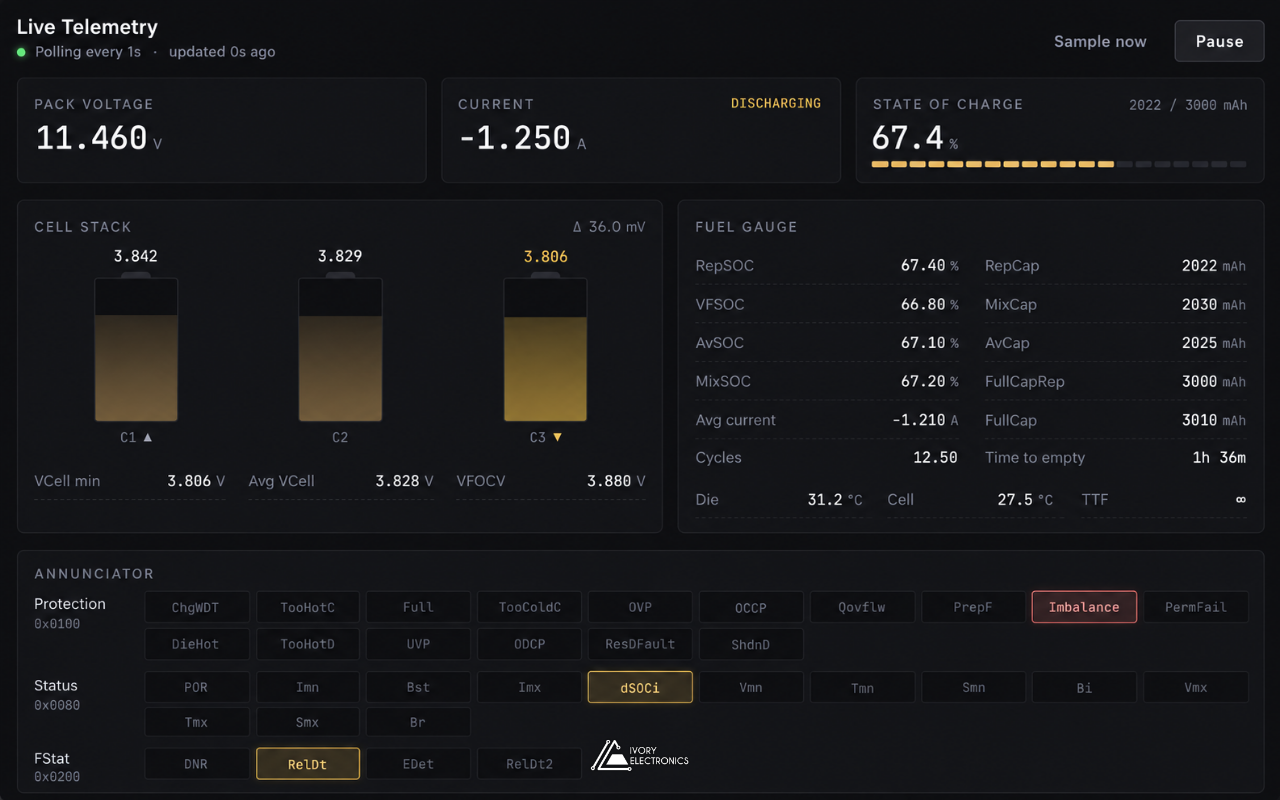Viewport: 1280px width, 800px height.
Task: Select the ChgWDT protection flag
Action: click(x=196, y=607)
